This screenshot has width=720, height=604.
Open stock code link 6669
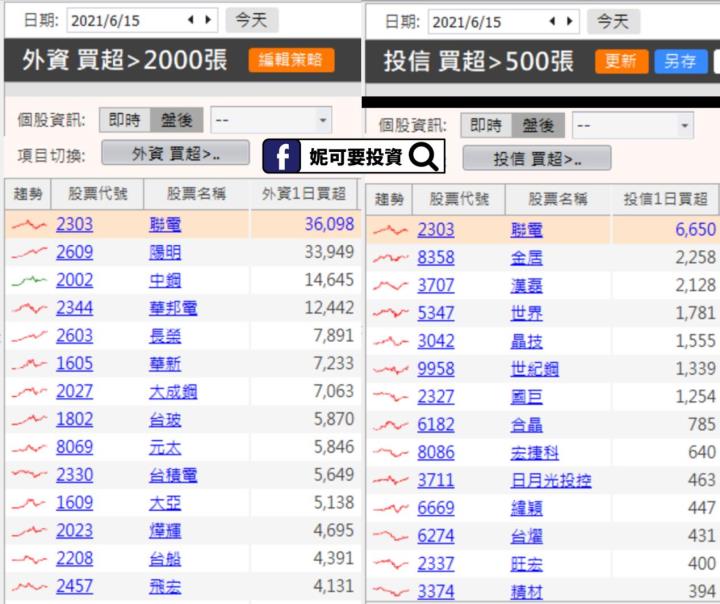(x=436, y=508)
